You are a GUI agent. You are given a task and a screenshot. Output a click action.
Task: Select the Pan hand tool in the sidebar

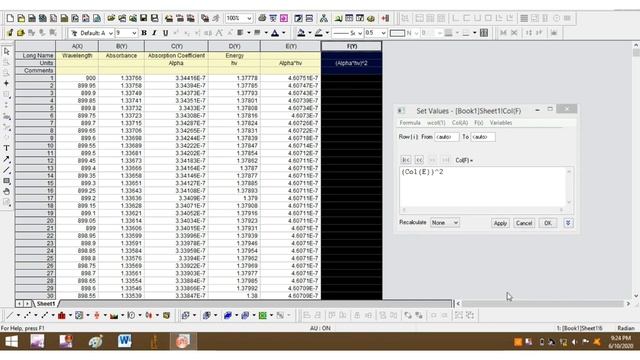pyautogui.click(x=7, y=191)
